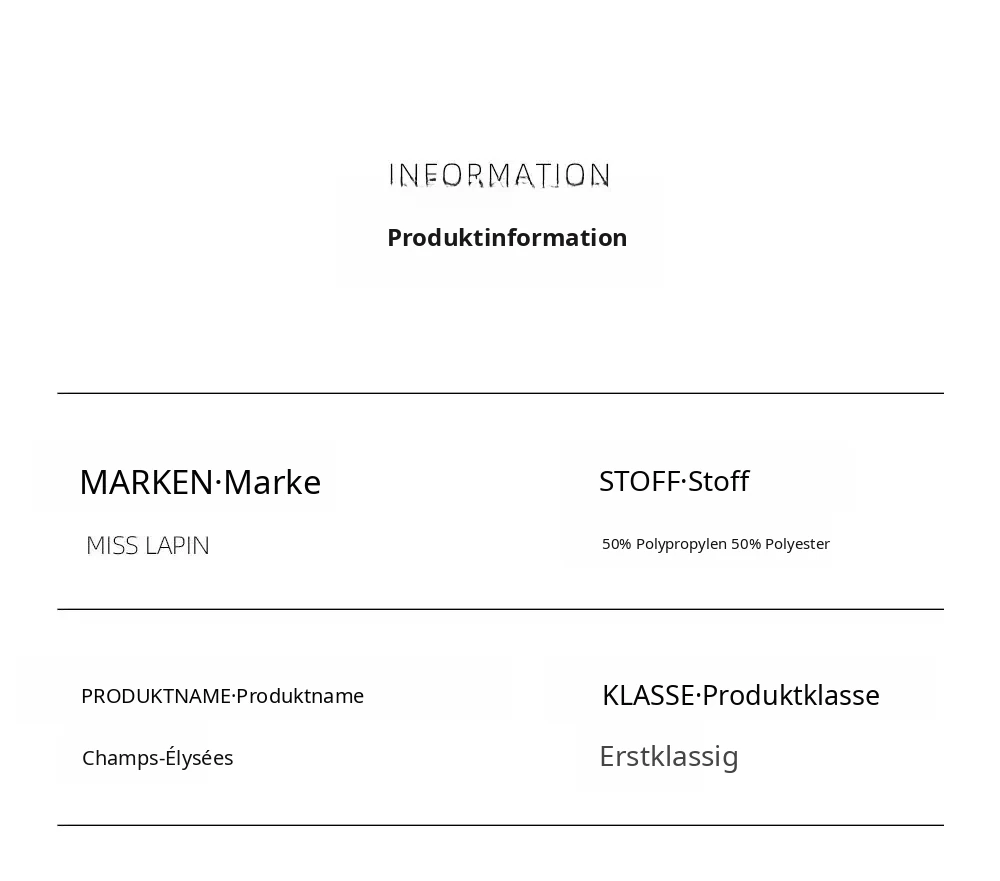
Task: Click the word MISS in brand name
Action: pyautogui.click(x=112, y=546)
